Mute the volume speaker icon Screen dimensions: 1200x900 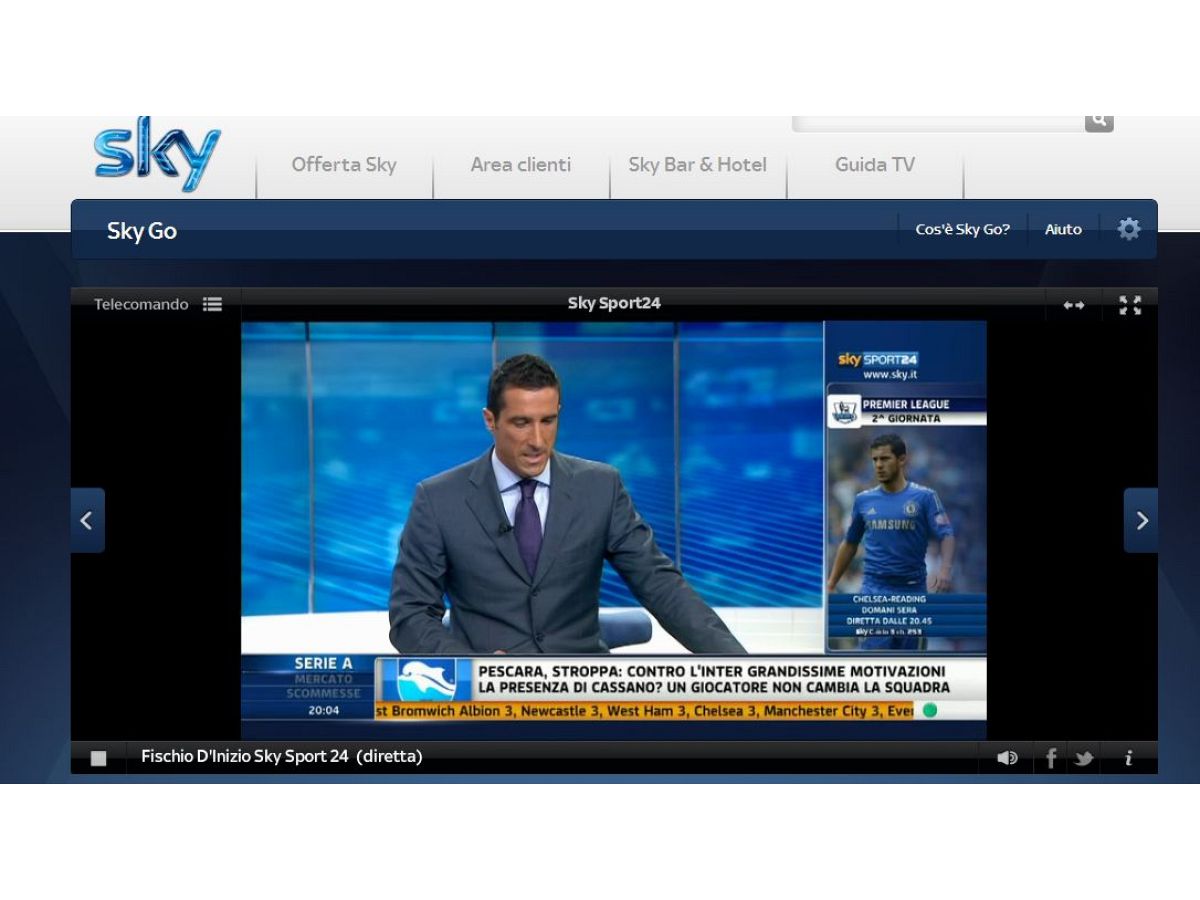[1007, 758]
